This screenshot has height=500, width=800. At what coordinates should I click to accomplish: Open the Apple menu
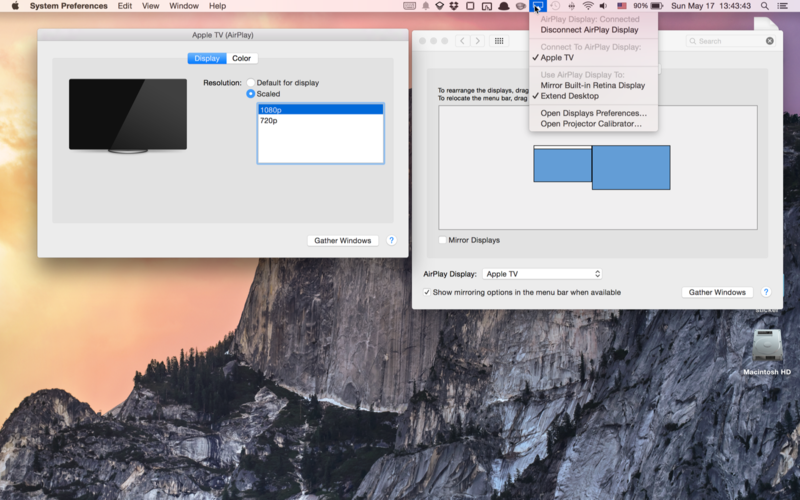[15, 6]
